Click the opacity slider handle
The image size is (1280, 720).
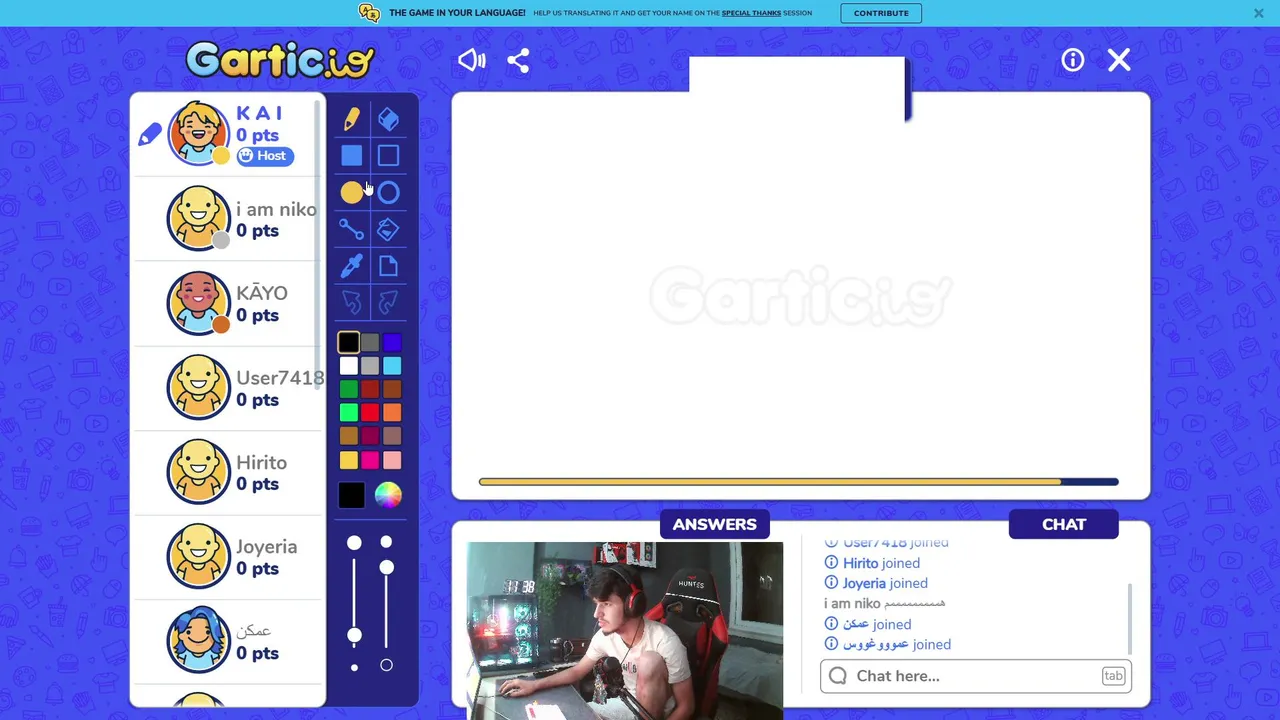pos(386,568)
